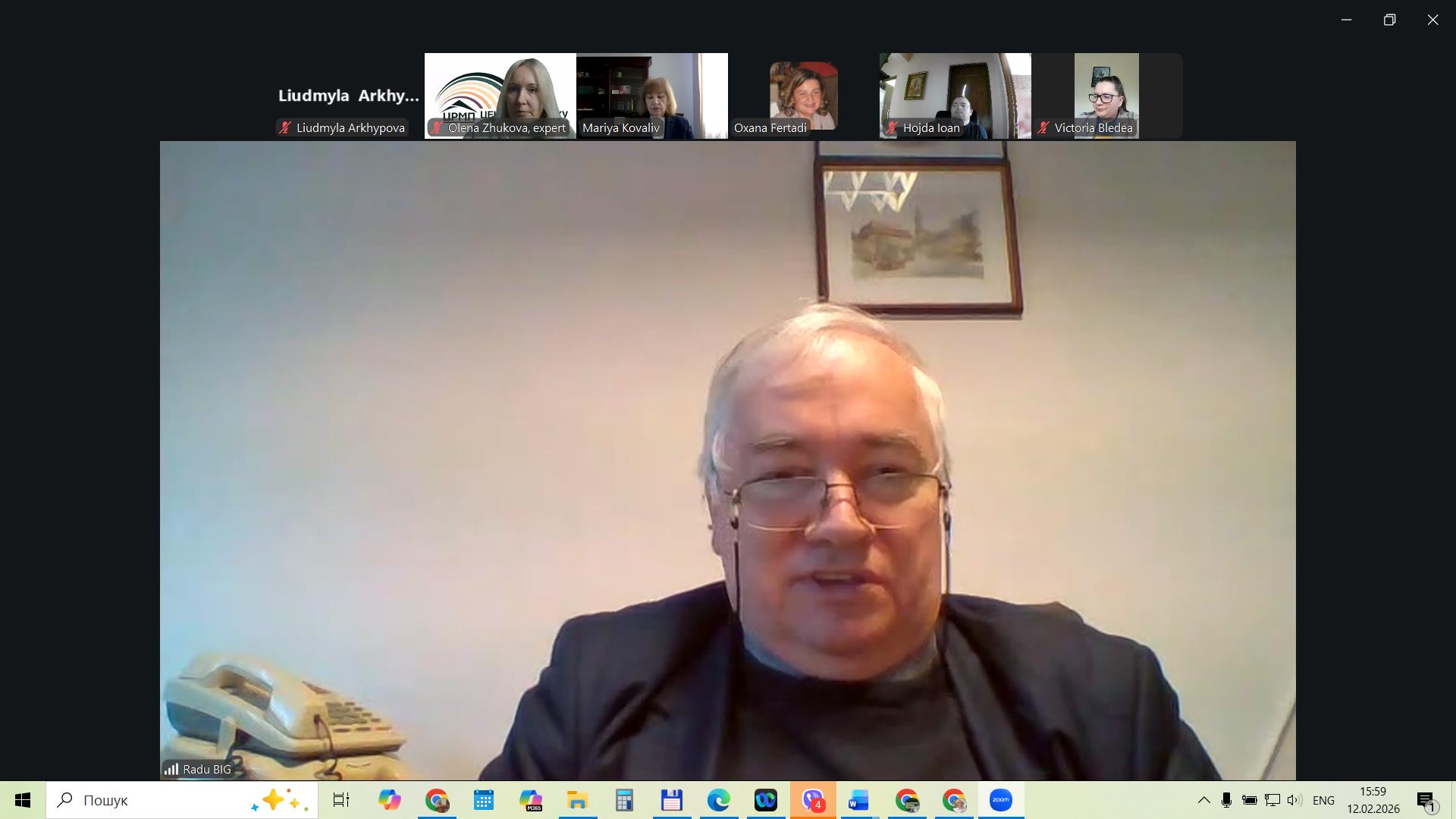The image size is (1456, 819).
Task: Click the volume speaker tray icon
Action: click(1294, 800)
